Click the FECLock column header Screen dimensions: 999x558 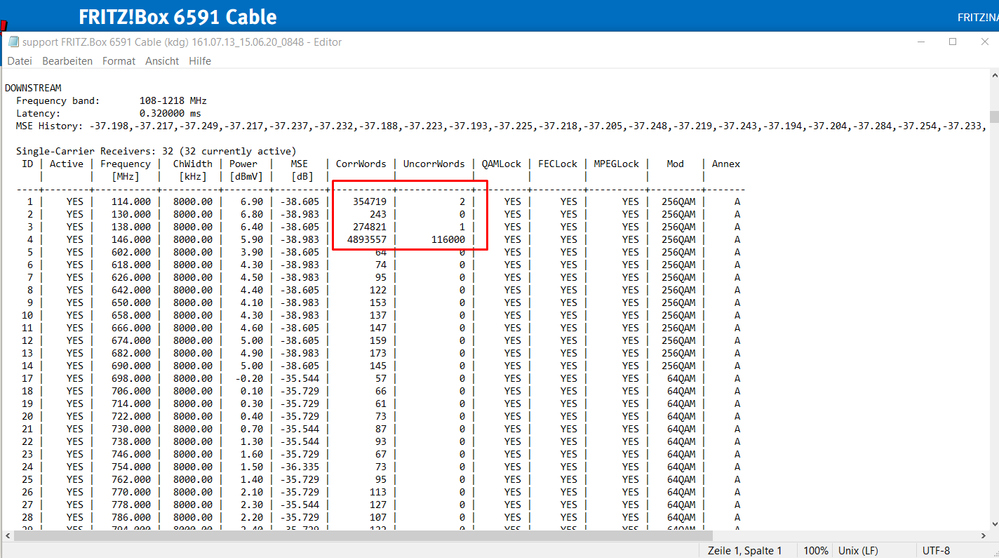click(x=557, y=164)
